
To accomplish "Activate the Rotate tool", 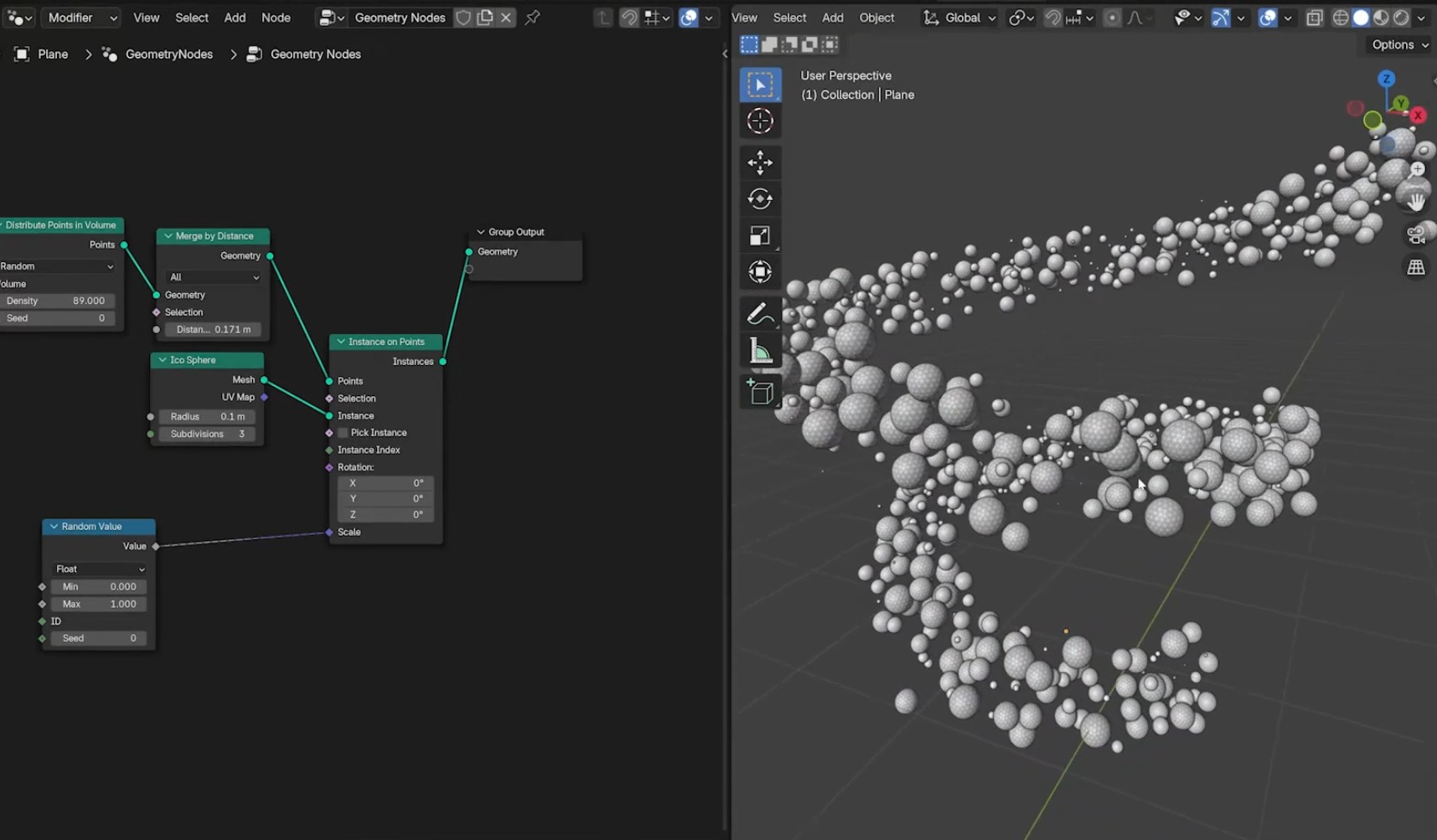I will (760, 199).
